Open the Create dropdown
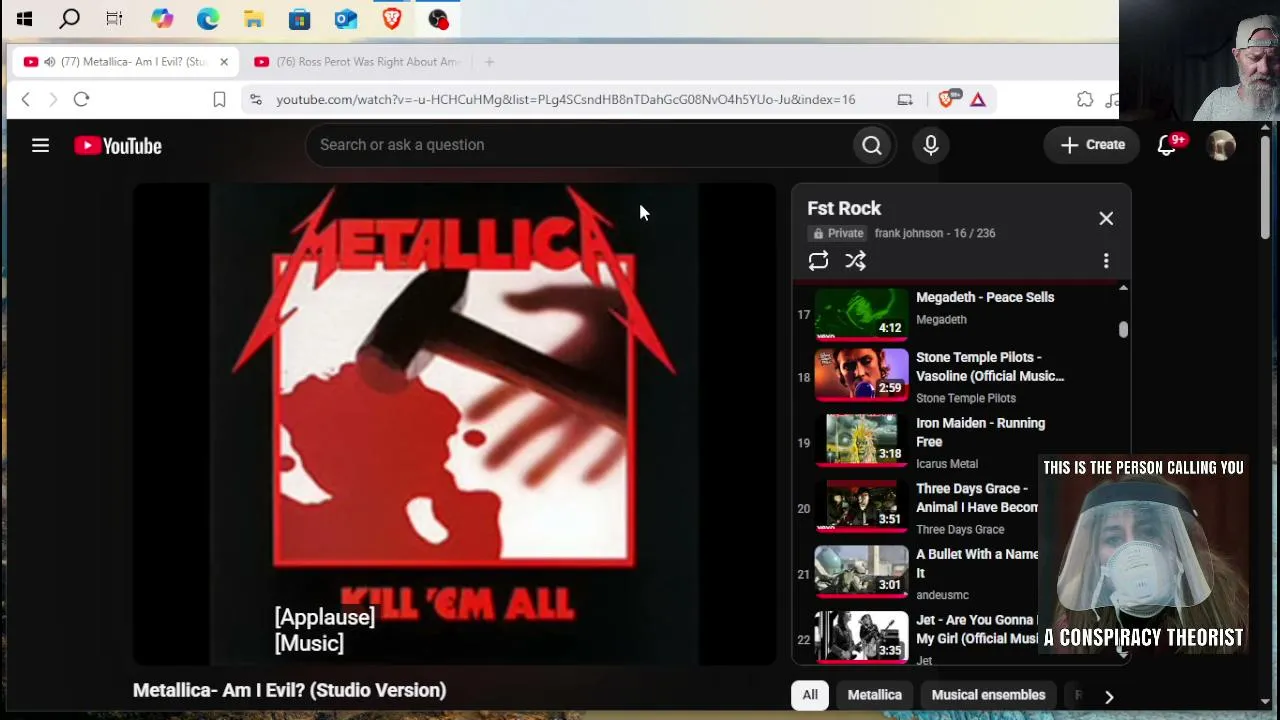 tap(1092, 145)
